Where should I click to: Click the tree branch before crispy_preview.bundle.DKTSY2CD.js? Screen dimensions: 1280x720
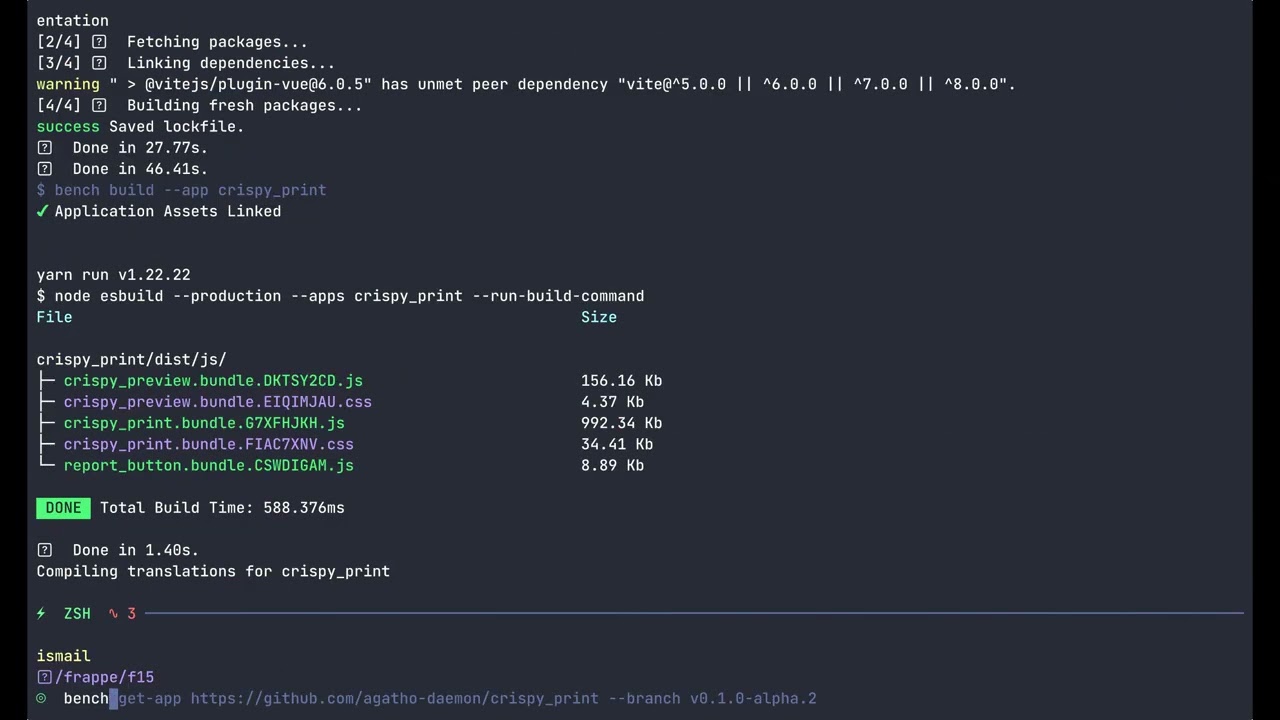[x=46, y=380]
